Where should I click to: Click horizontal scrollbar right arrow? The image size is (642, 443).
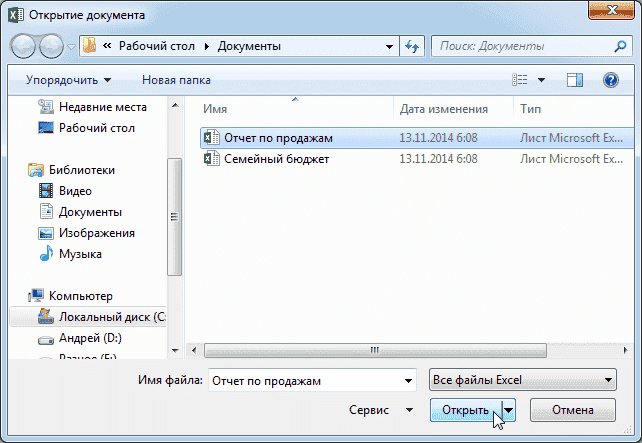click(625, 350)
